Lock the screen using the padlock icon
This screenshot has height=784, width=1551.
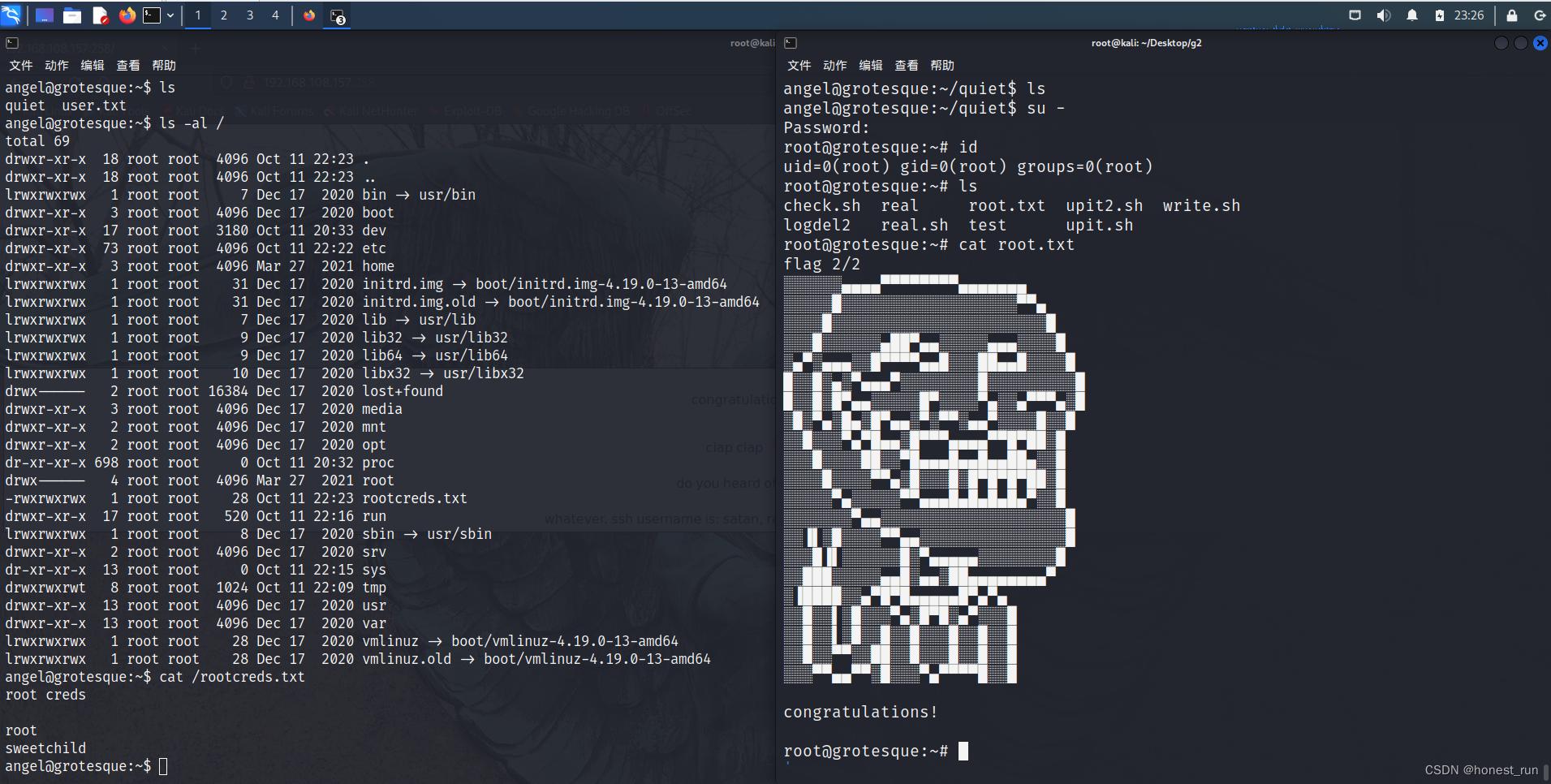pos(1510,15)
